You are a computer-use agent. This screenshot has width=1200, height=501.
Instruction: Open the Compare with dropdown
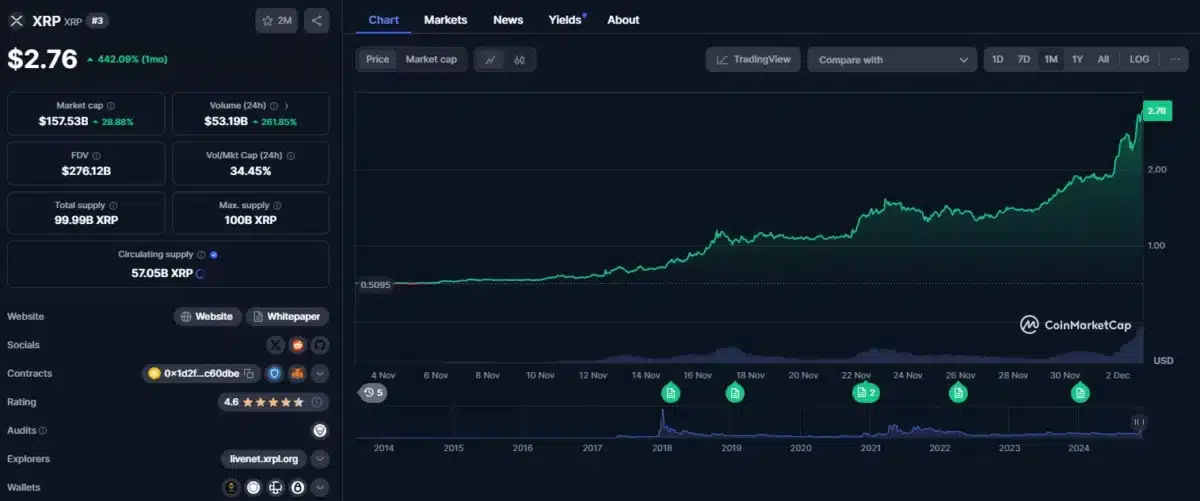[x=892, y=60]
